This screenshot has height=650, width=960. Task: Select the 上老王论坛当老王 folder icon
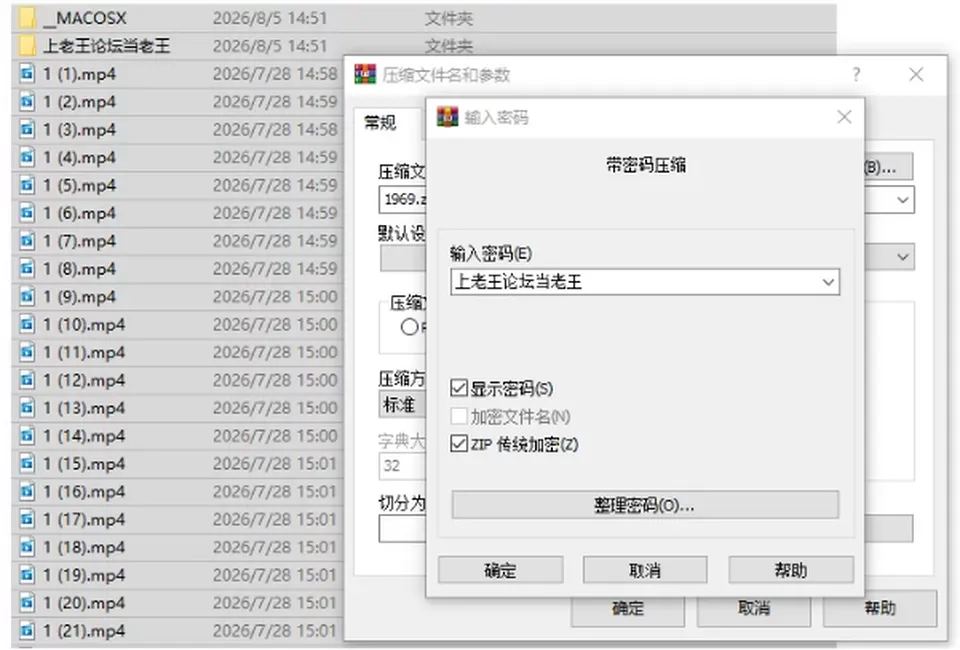(27, 46)
